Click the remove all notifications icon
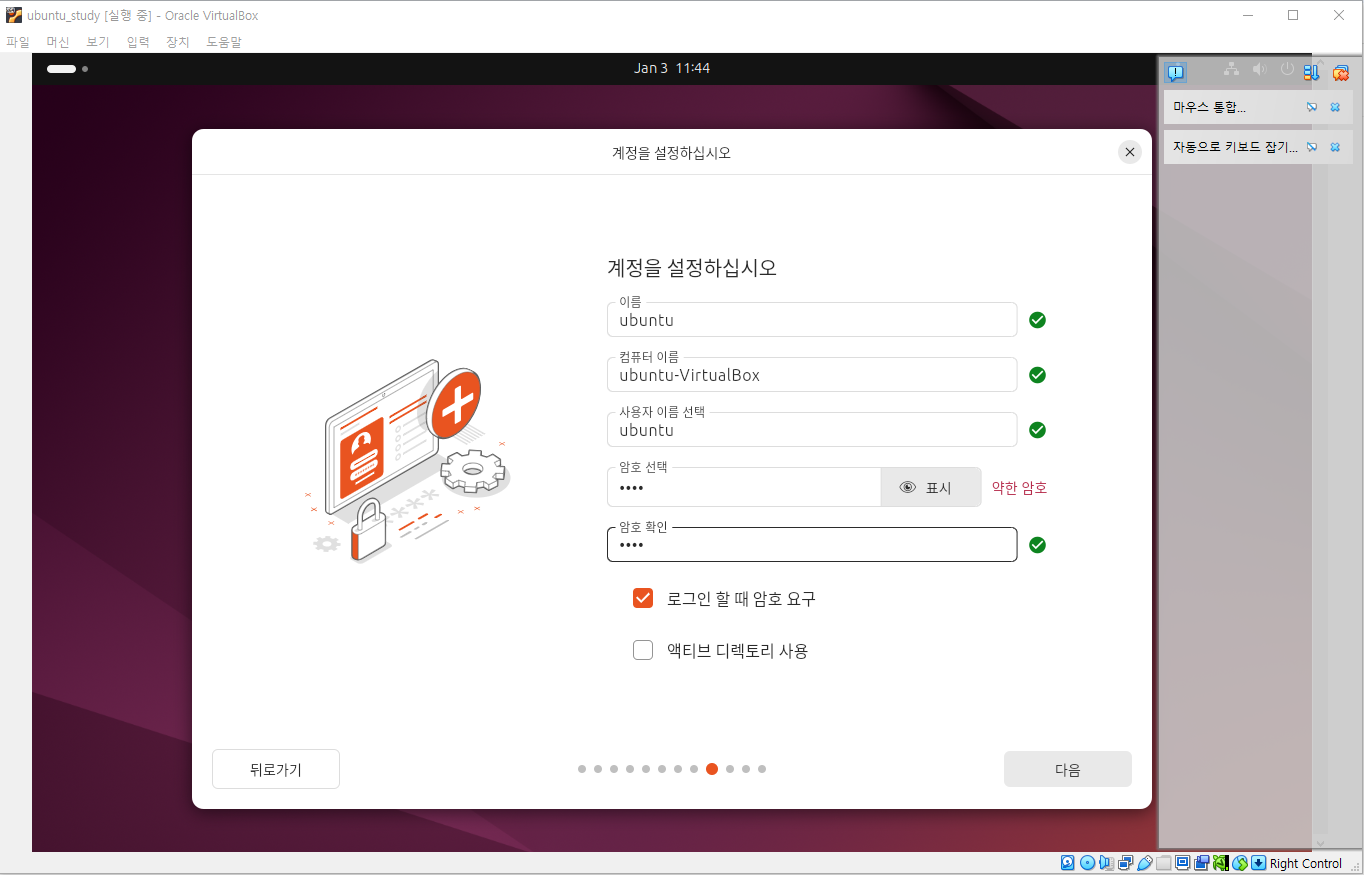 [x=1341, y=72]
